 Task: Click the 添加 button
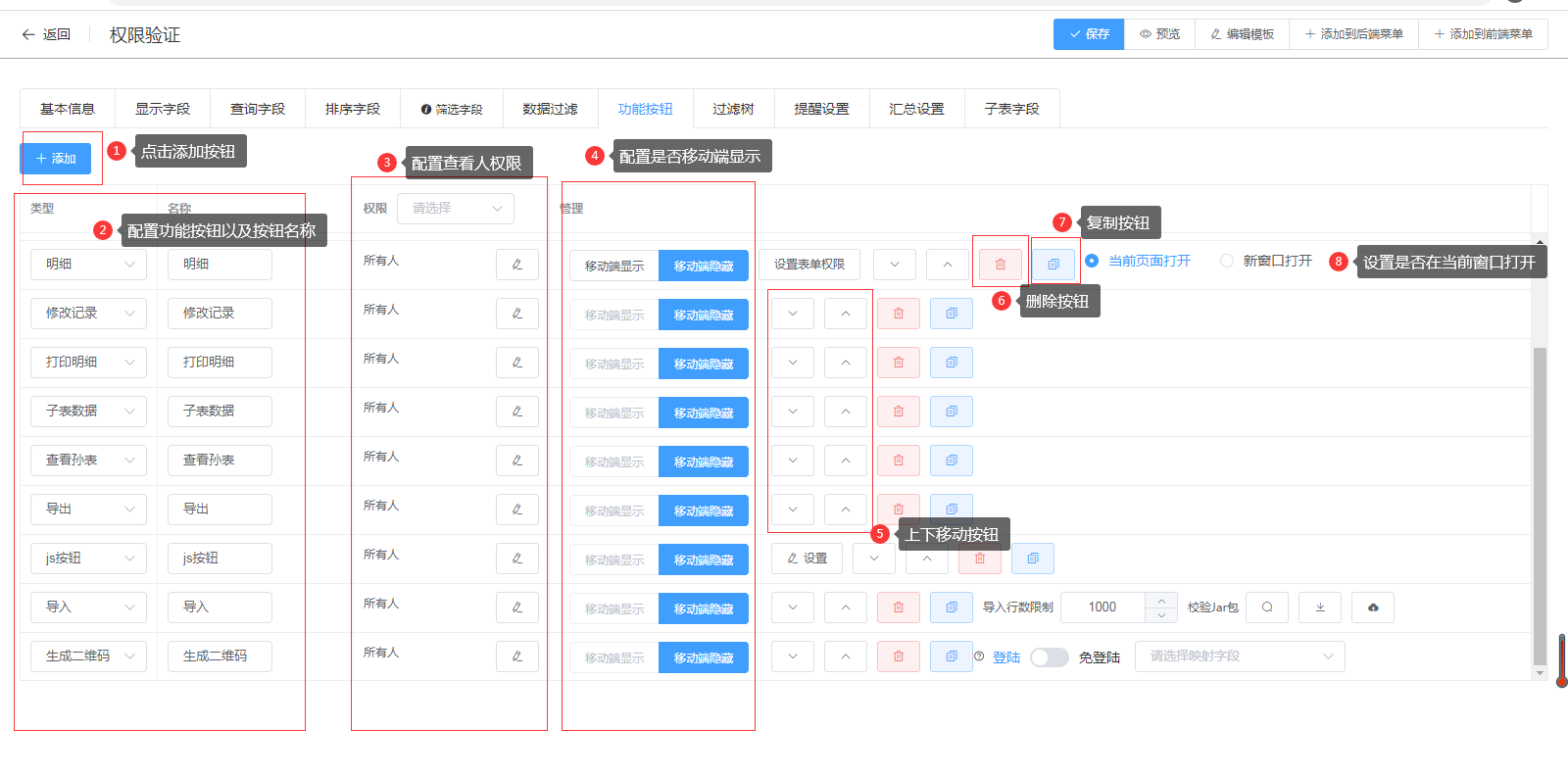tap(56, 159)
